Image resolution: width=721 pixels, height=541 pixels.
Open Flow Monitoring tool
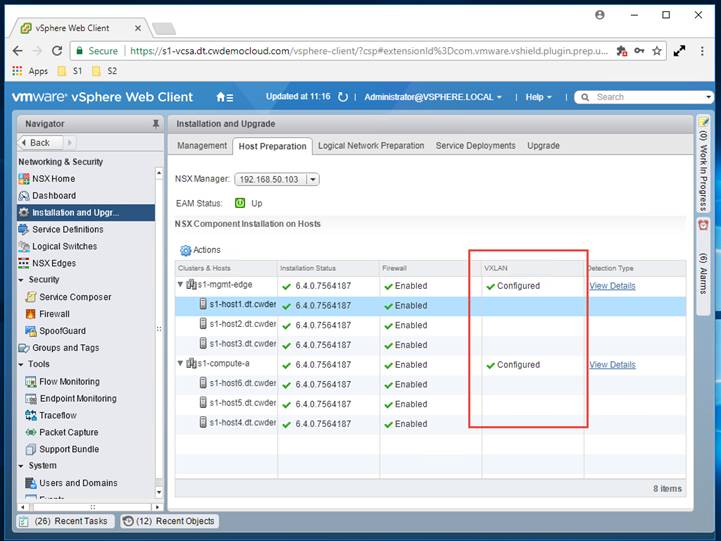click(69, 382)
